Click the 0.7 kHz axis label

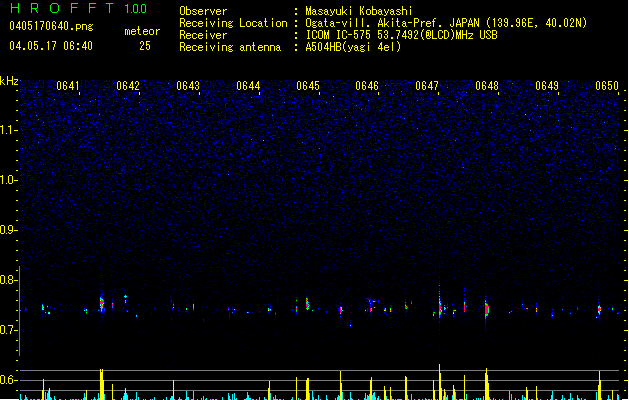[x=9, y=330]
